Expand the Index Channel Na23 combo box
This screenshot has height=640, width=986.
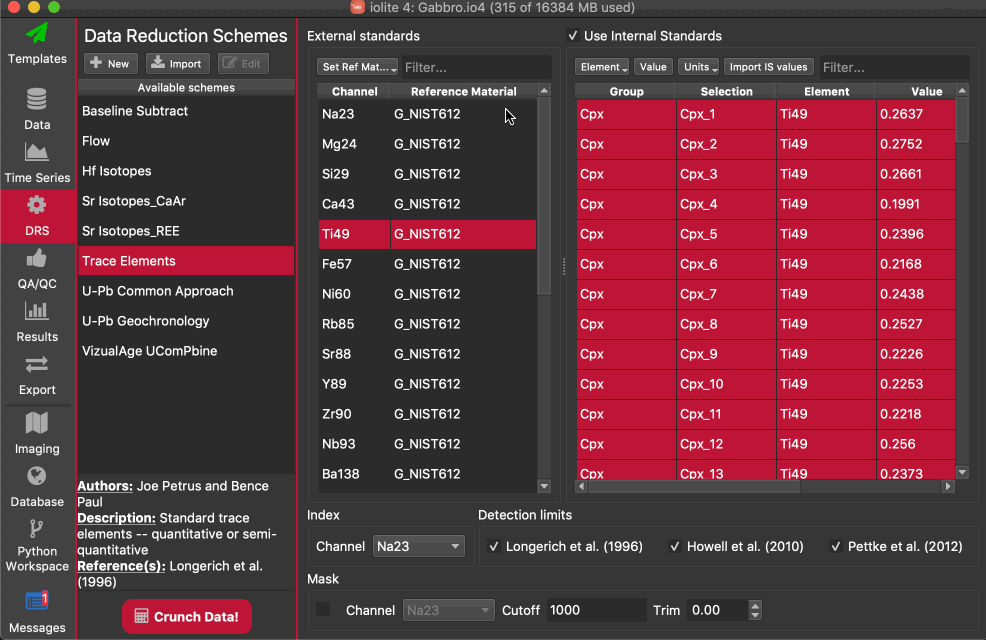click(418, 546)
